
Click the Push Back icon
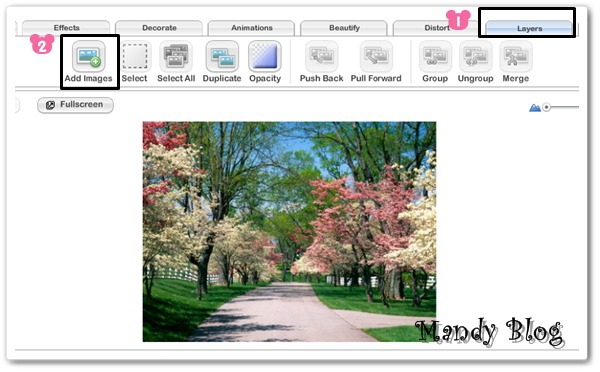(x=321, y=56)
